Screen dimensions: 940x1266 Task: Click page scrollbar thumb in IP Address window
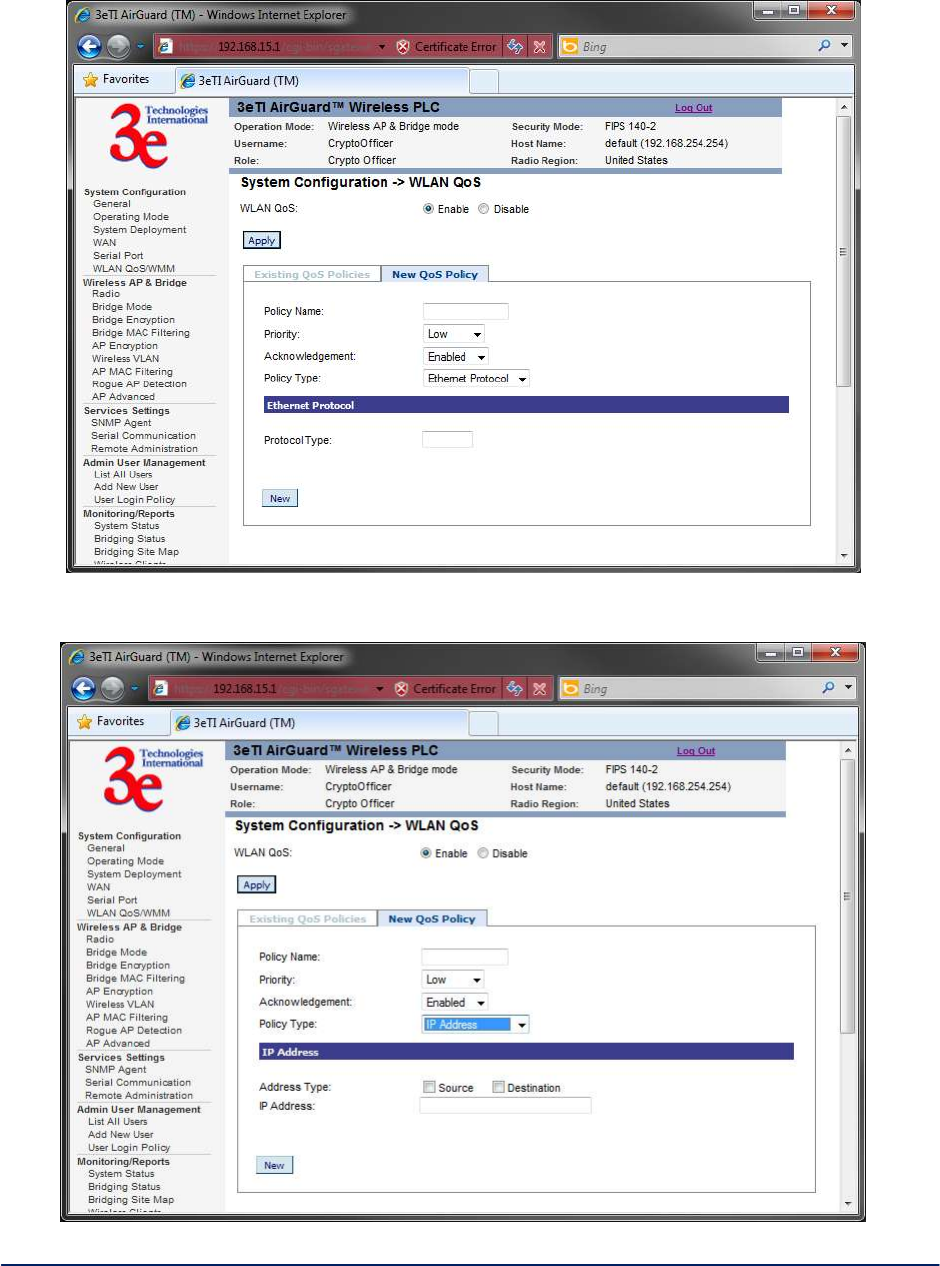tap(847, 896)
